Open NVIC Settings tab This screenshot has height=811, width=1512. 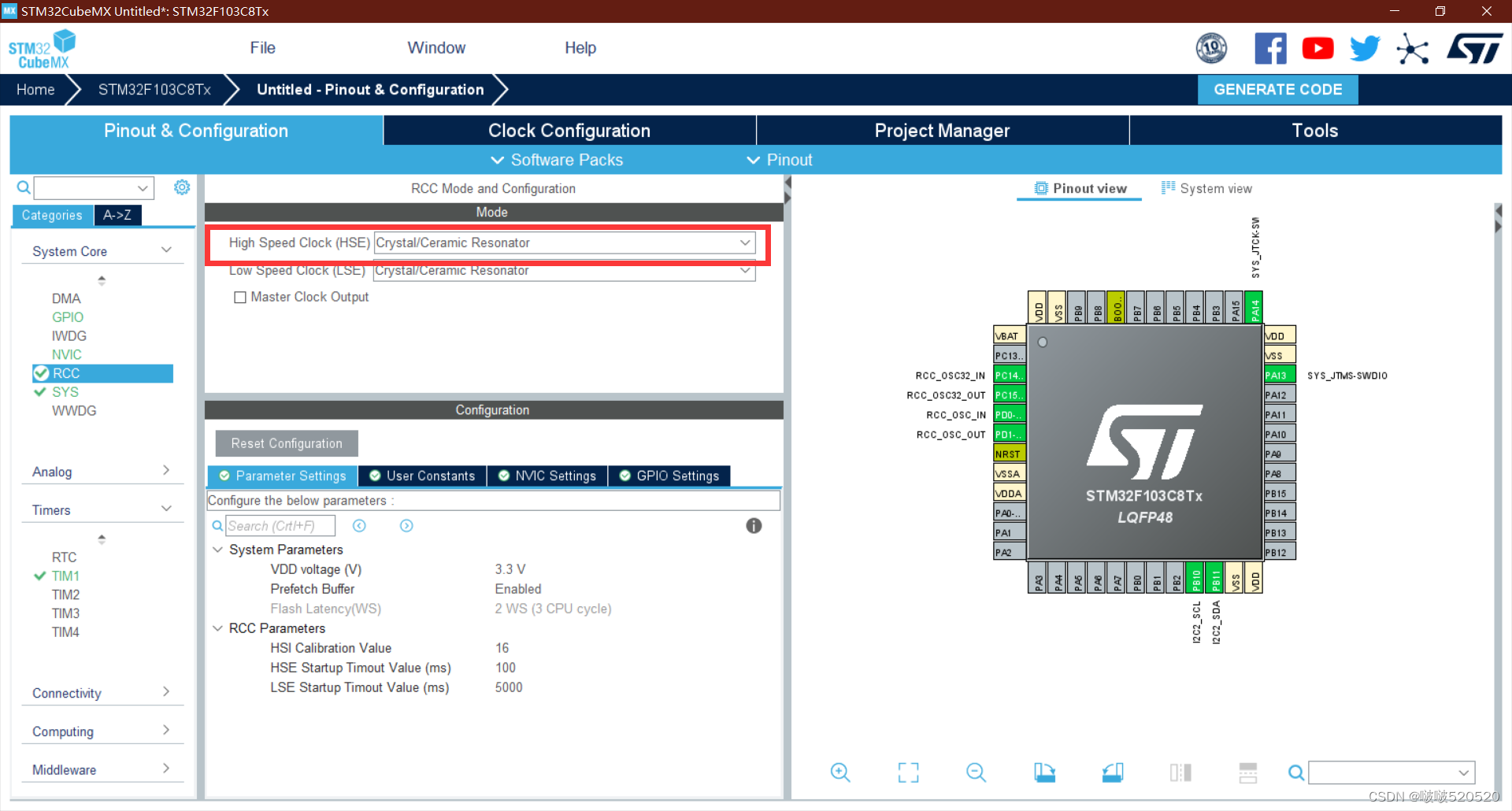pyautogui.click(x=547, y=476)
